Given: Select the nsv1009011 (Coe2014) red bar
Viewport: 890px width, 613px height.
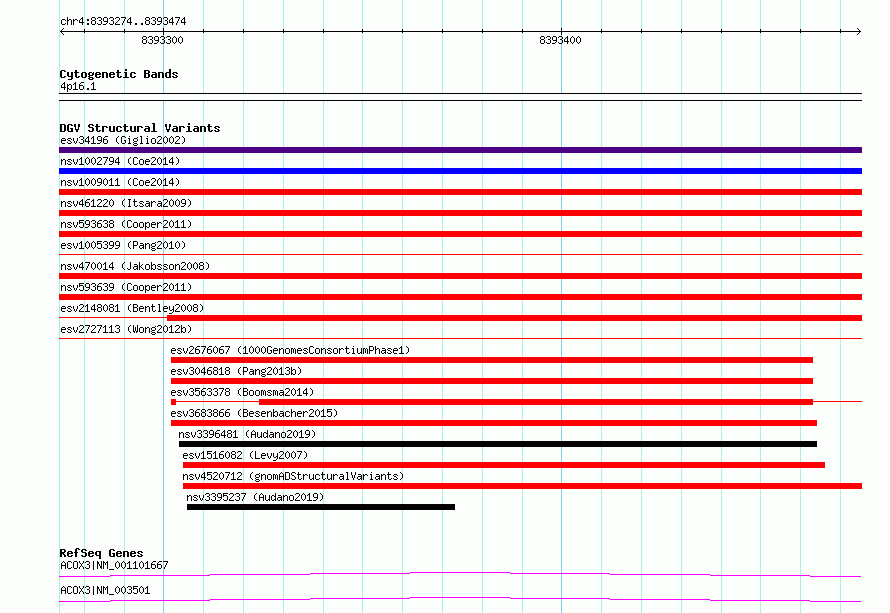Looking at the screenshot, I should (x=460, y=192).
